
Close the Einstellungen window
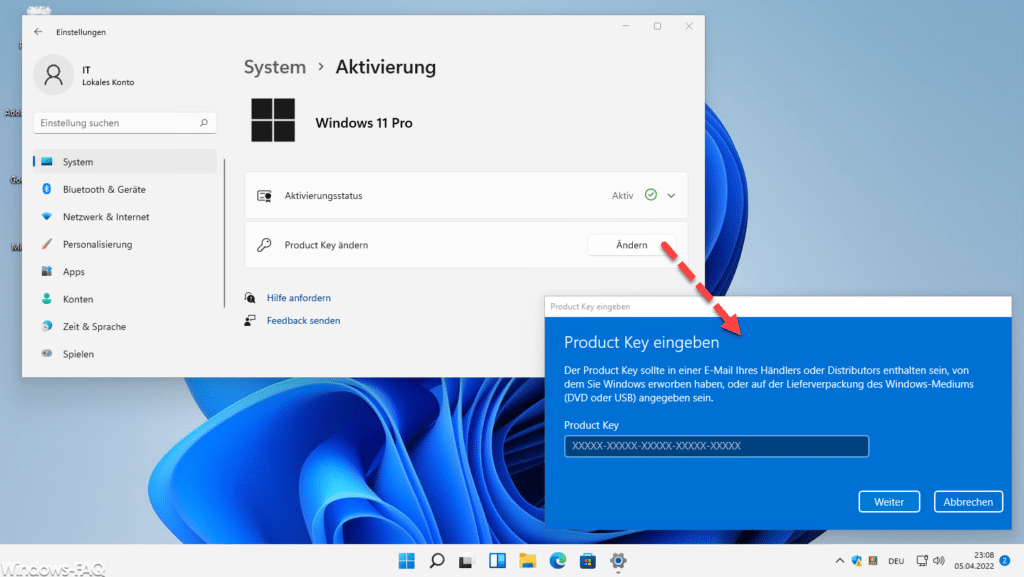pyautogui.click(x=688, y=26)
